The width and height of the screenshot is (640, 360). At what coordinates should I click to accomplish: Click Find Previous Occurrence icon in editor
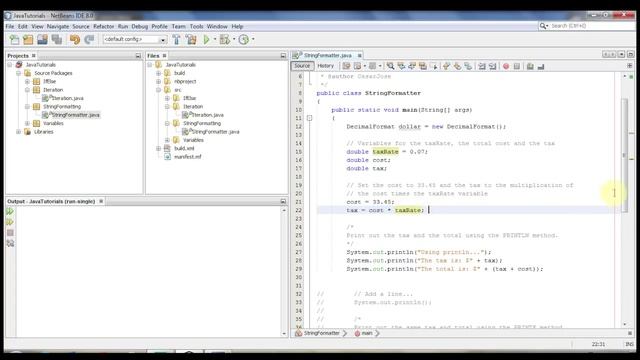click(x=401, y=66)
